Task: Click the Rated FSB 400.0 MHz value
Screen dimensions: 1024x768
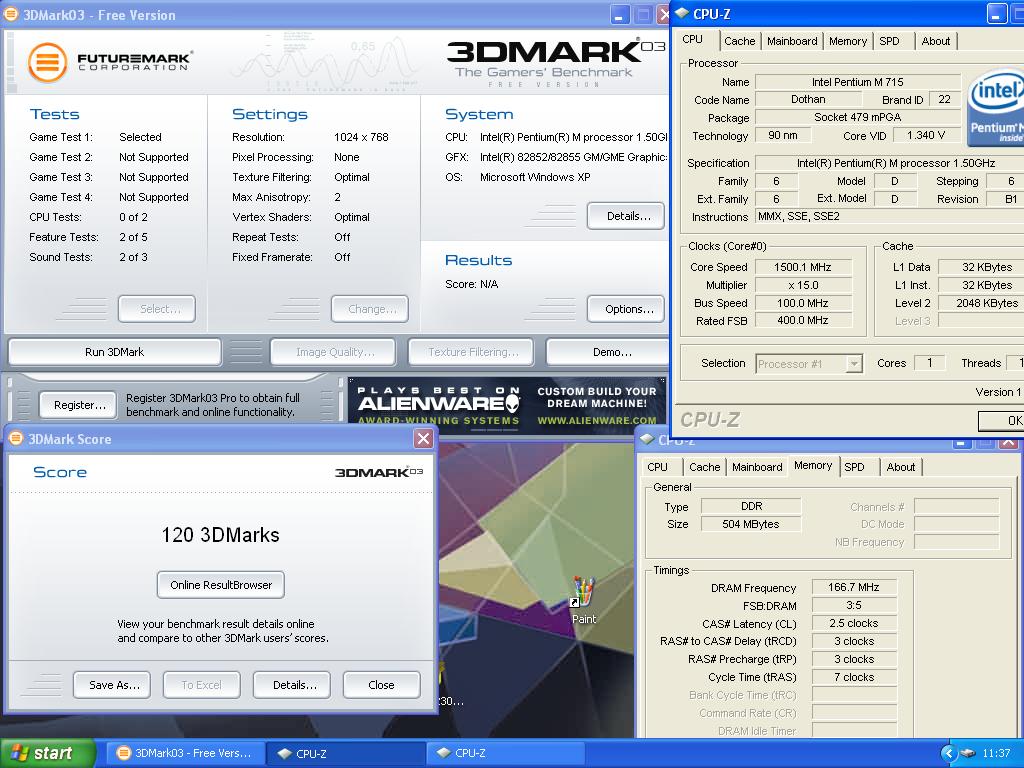Action: 803,321
